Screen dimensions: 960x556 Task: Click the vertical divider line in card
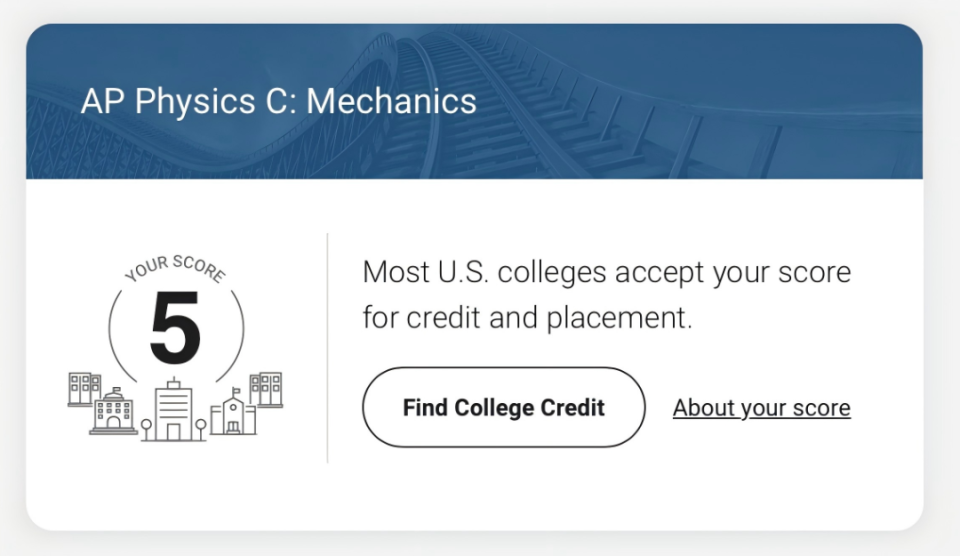point(328,348)
